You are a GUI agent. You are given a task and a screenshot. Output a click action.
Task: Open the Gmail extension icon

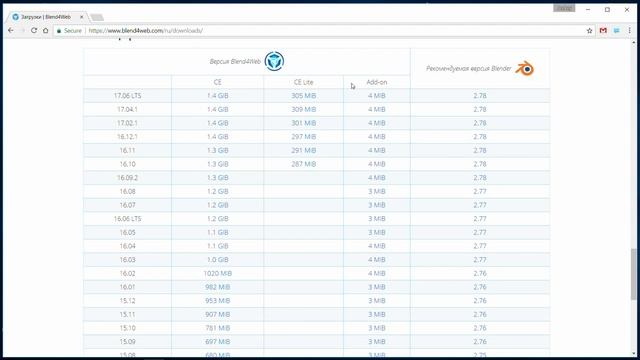point(603,31)
